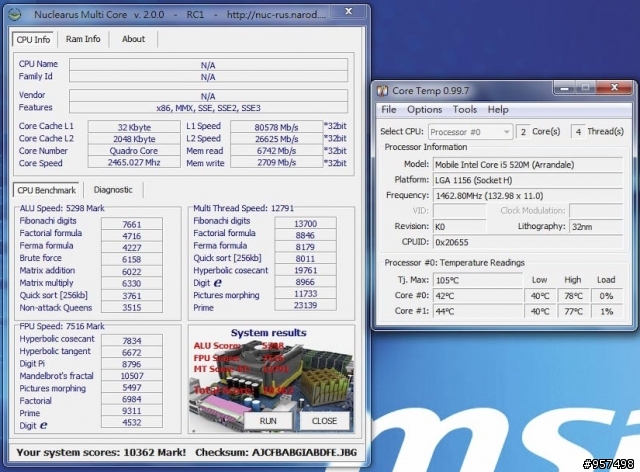
Task: Click the Features field x86, MMX, SSE
Action: click(x=208, y=108)
